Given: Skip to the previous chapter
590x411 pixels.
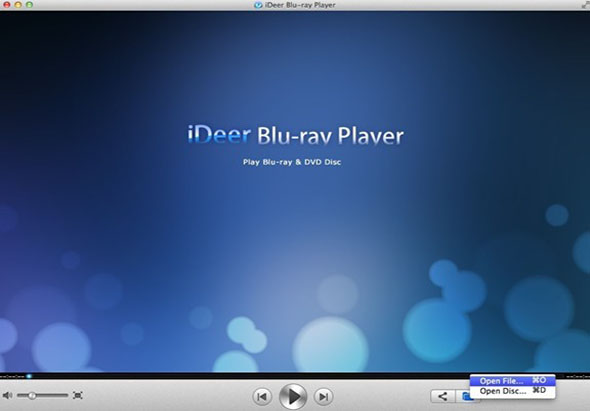Looking at the screenshot, I should point(262,396).
